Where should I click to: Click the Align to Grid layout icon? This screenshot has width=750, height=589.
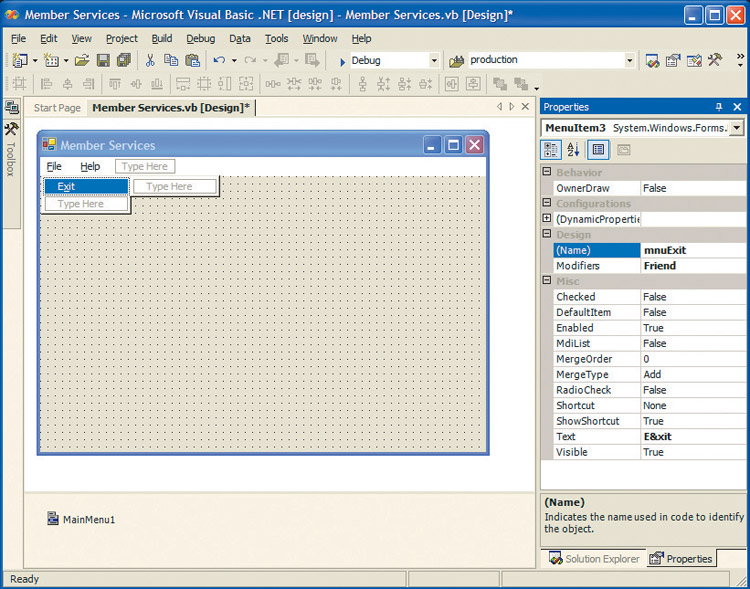click(x=20, y=84)
